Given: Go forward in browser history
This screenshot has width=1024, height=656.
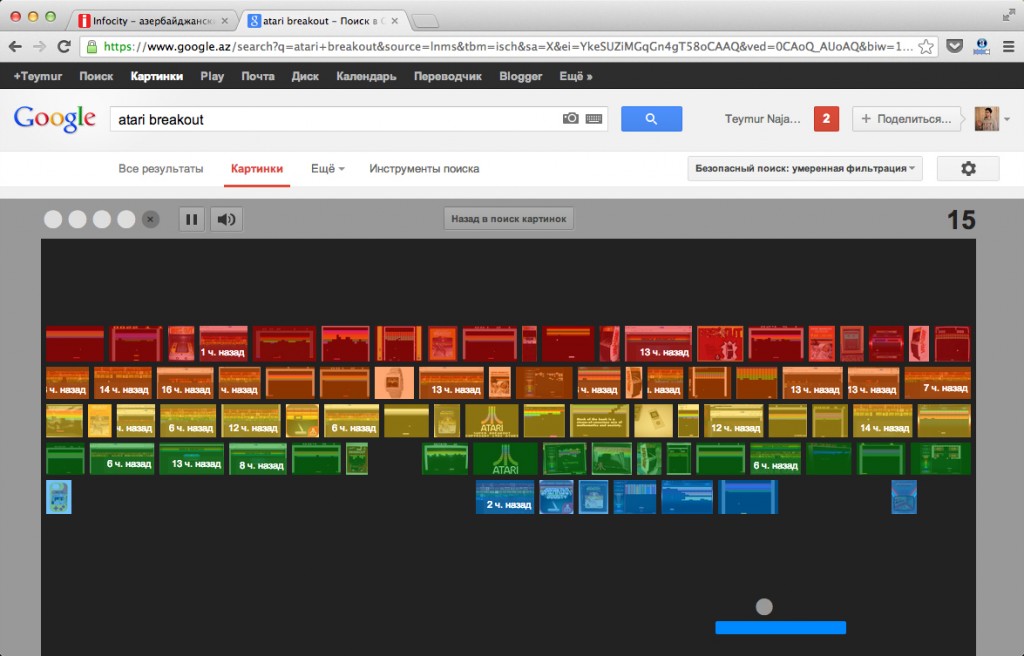Looking at the screenshot, I should click(39, 46).
